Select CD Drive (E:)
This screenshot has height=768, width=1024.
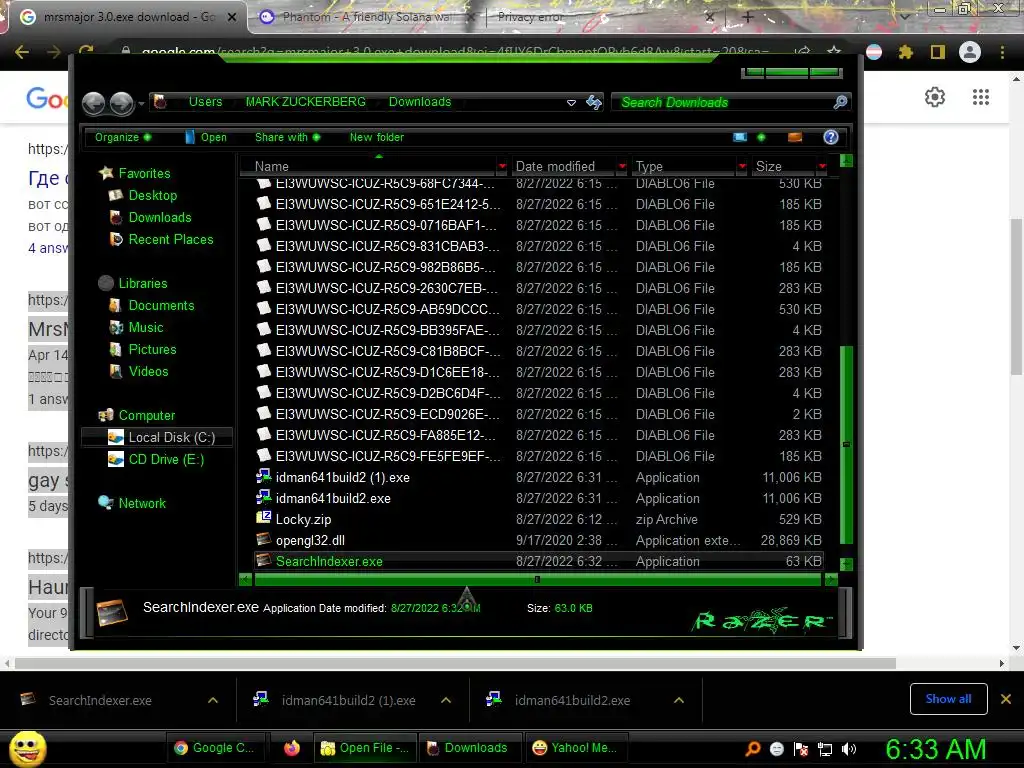(166, 460)
